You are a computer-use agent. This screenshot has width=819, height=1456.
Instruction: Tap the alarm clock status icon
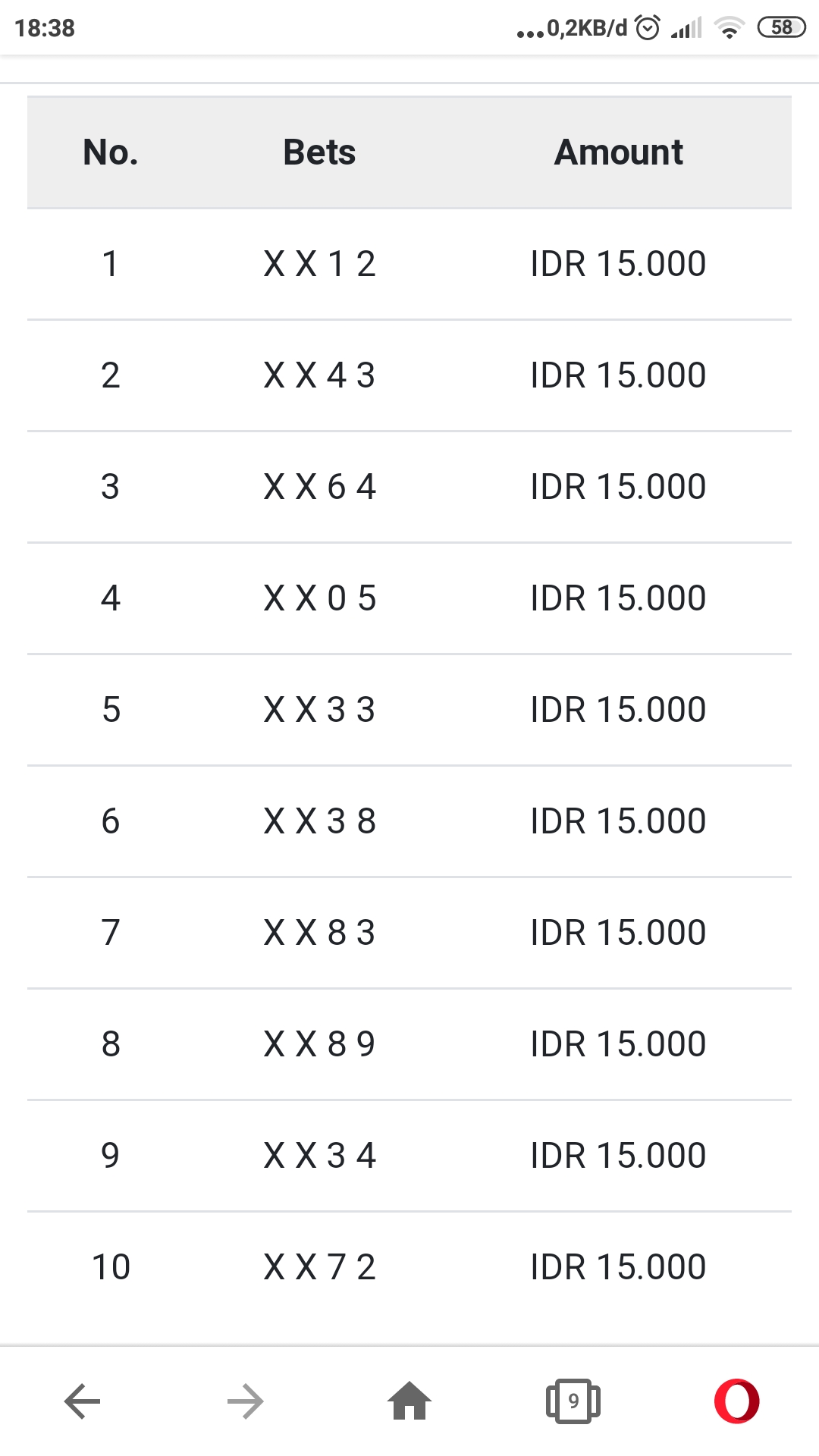point(648,28)
